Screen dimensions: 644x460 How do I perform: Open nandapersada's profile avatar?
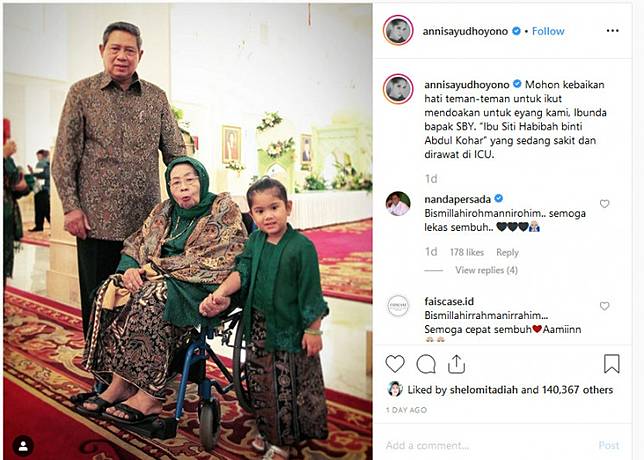[x=398, y=204]
